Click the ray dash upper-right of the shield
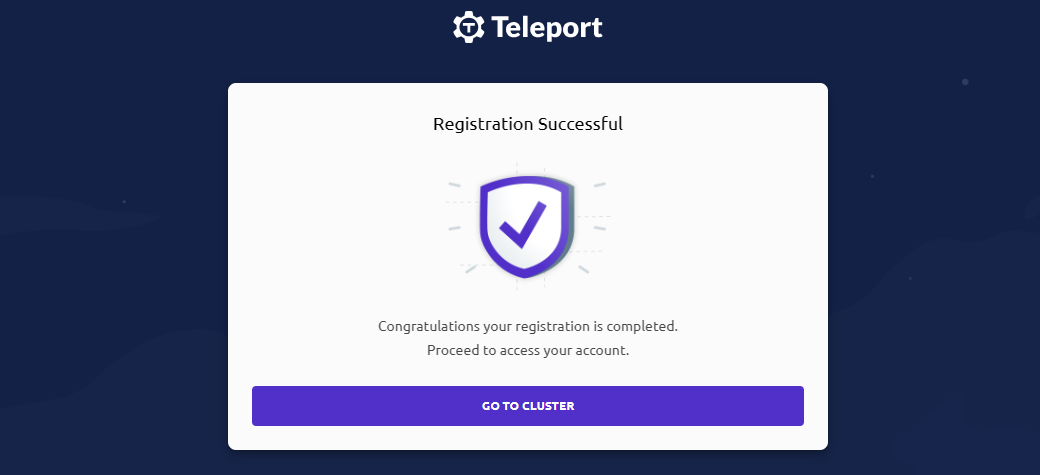This screenshot has height=475, width=1040. [600, 185]
